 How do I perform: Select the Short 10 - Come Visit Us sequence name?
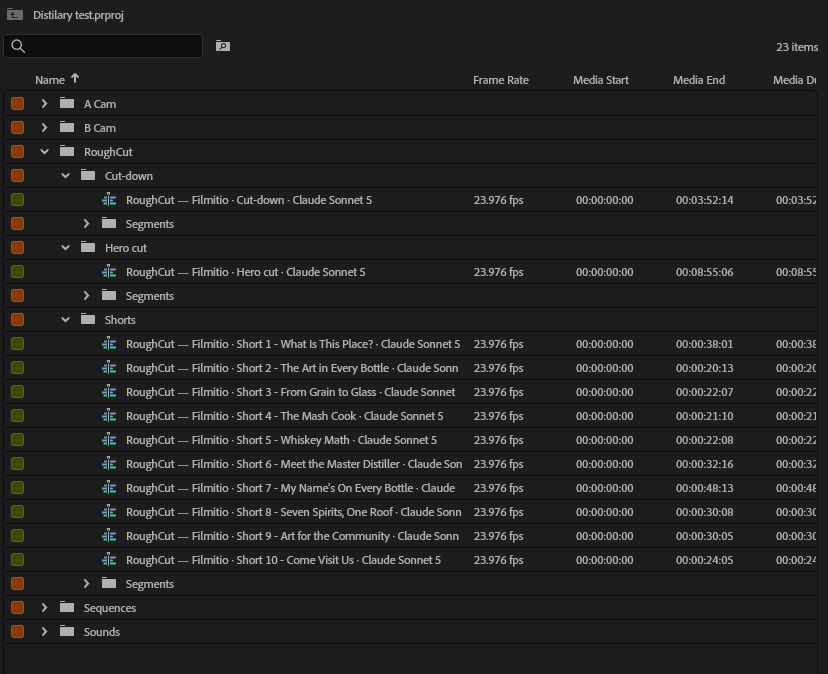[283, 559]
